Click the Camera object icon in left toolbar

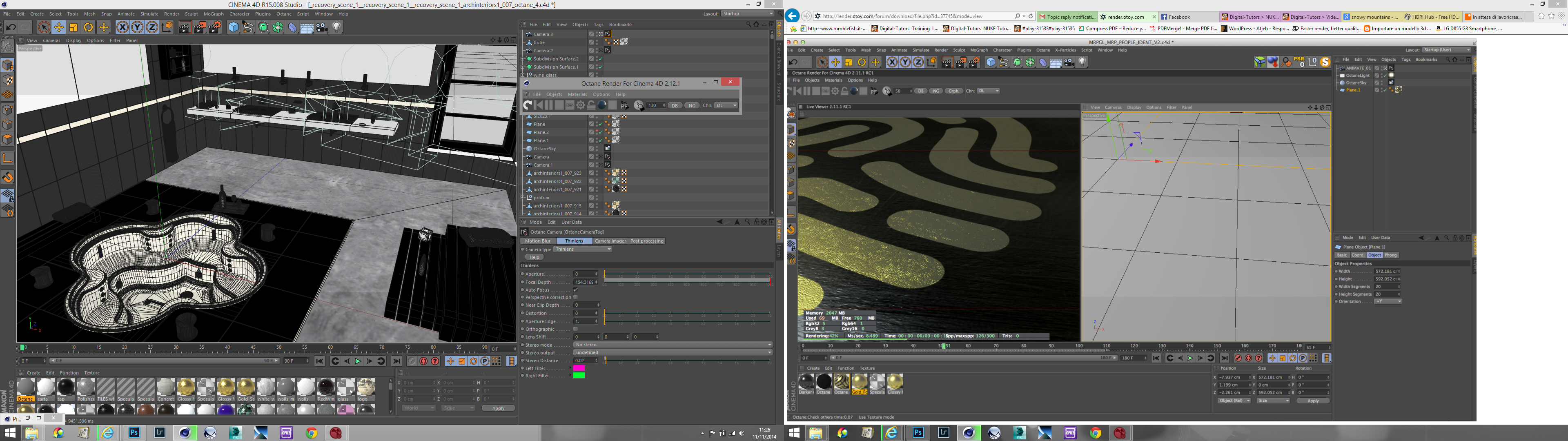tap(322, 27)
